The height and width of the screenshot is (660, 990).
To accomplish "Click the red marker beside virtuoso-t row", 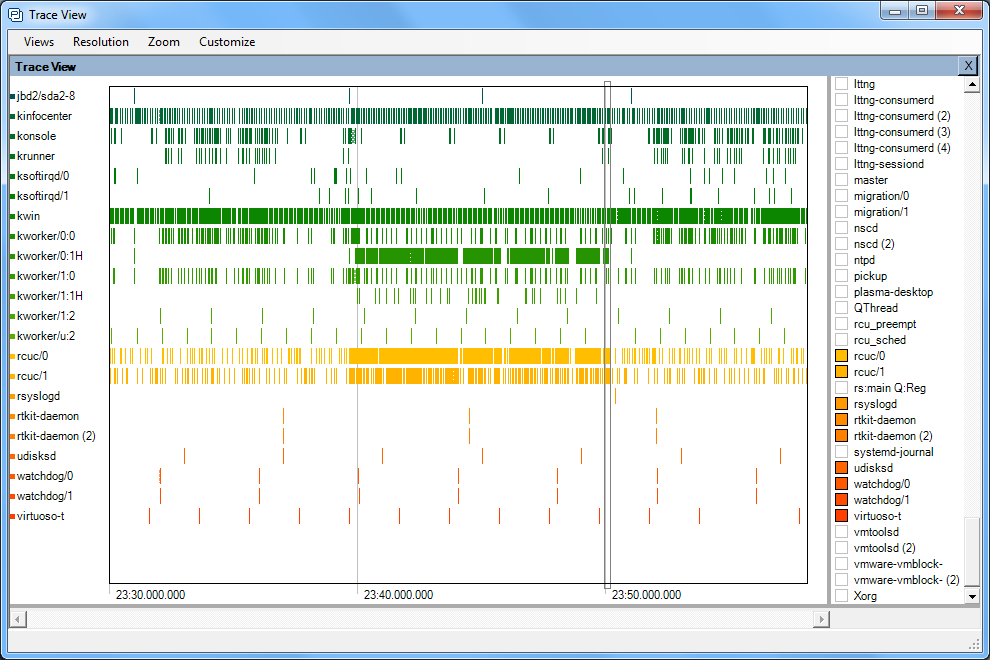I will pos(12,516).
